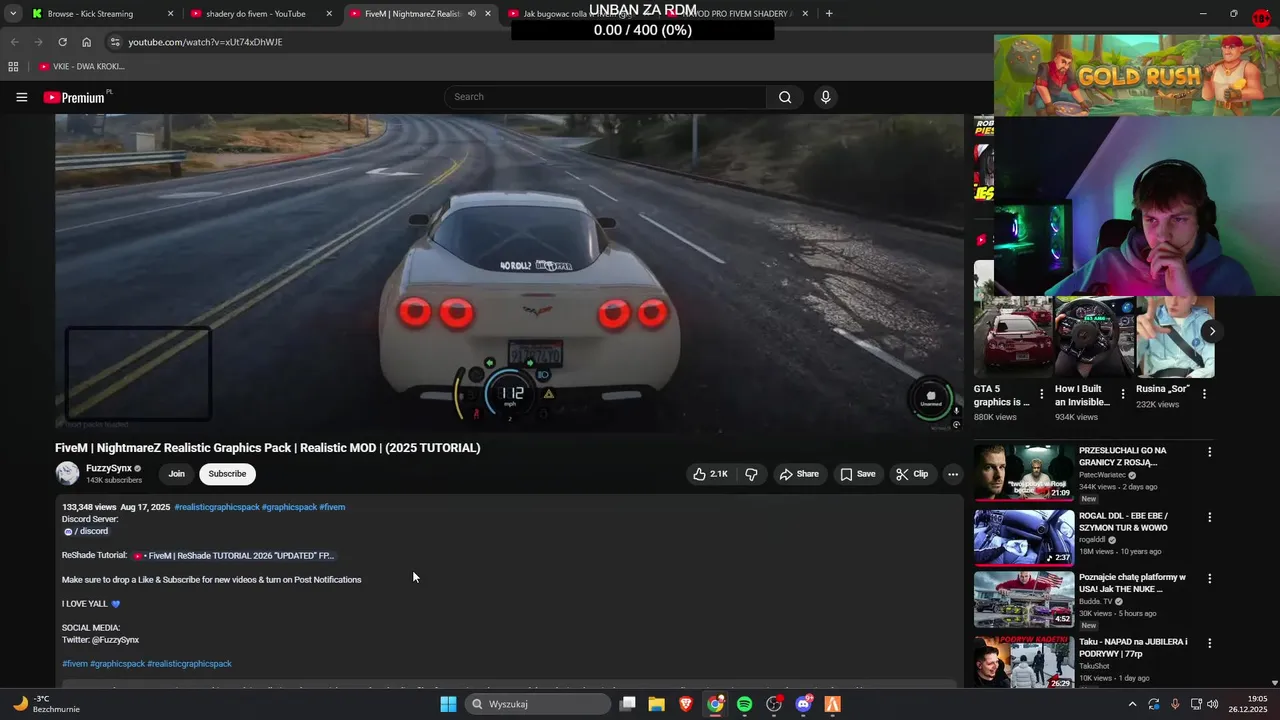Open the weather widget -3°C Bezchmurnie
Screen dimensions: 1280x720
pyautogui.click(x=45, y=704)
